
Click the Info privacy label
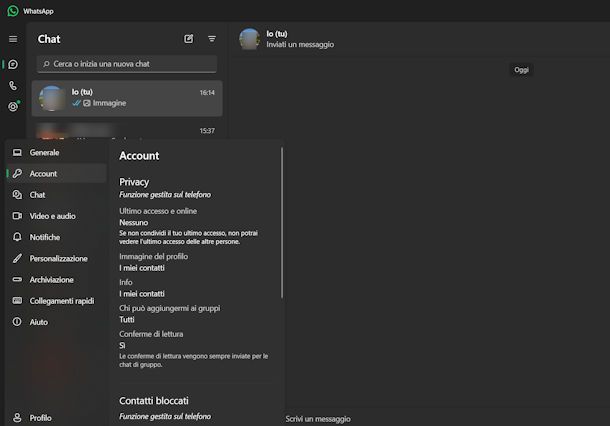[x=126, y=282]
